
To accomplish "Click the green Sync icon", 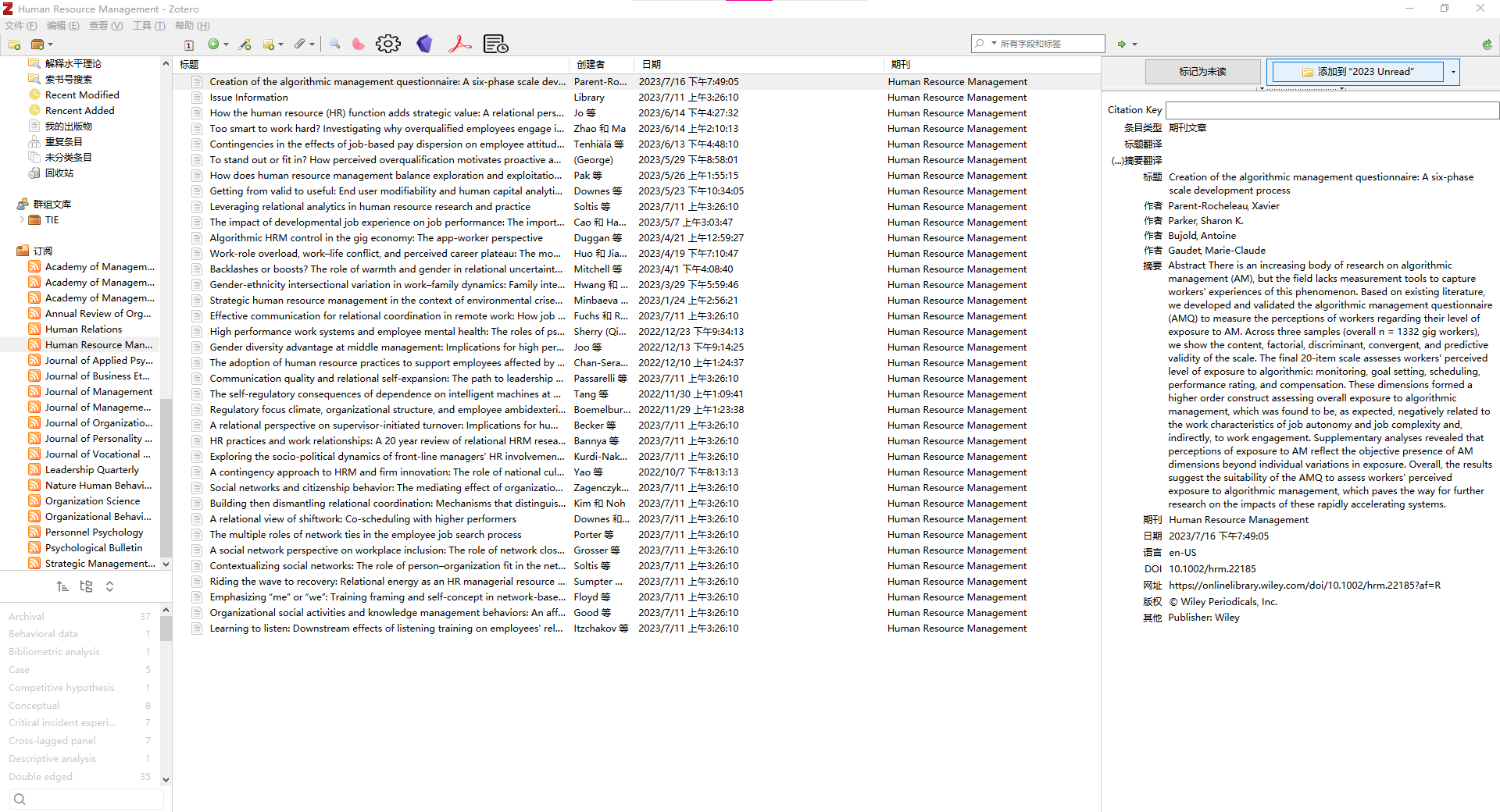I will point(1487,45).
